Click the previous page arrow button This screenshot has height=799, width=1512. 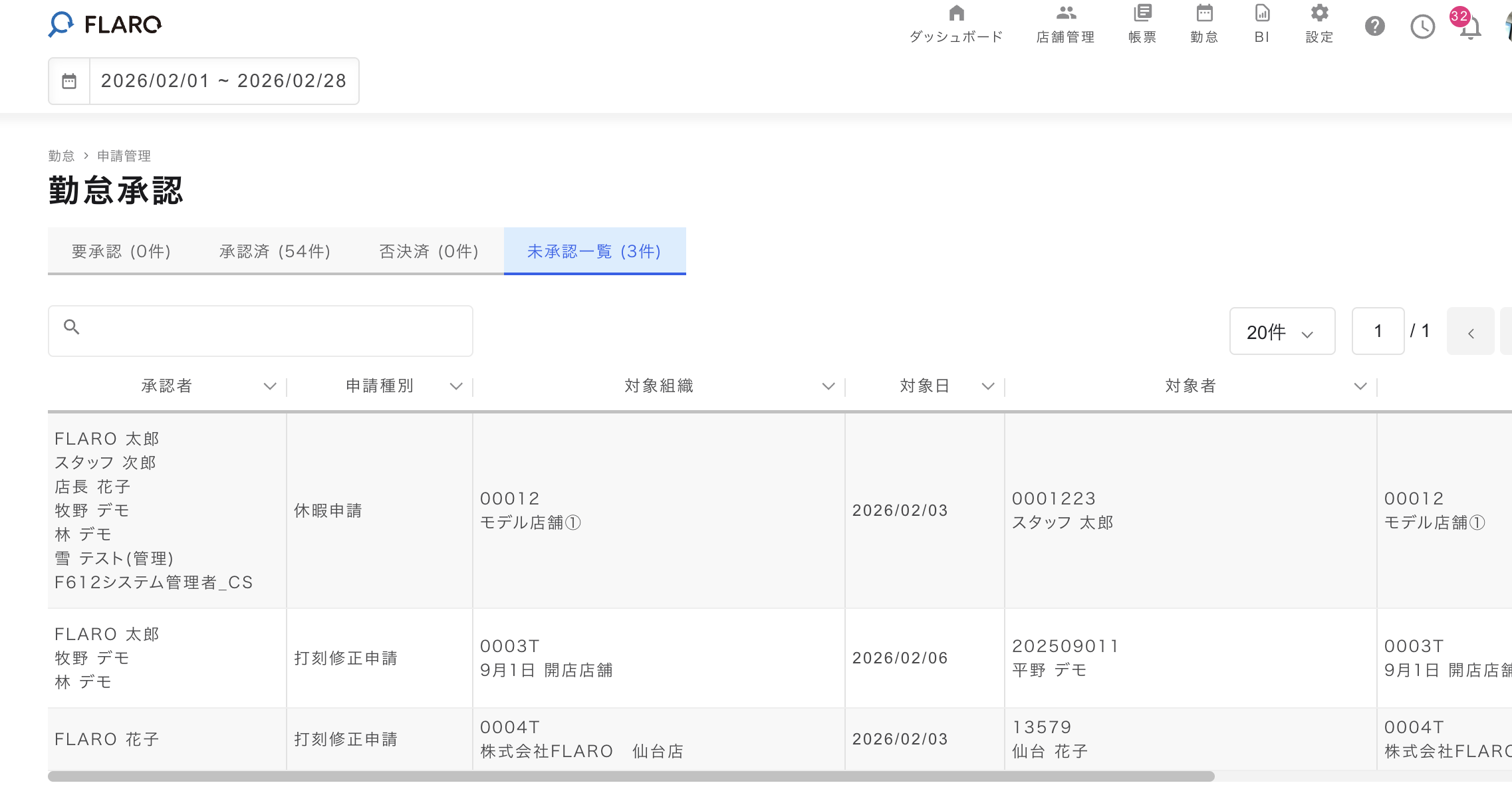point(1470,332)
